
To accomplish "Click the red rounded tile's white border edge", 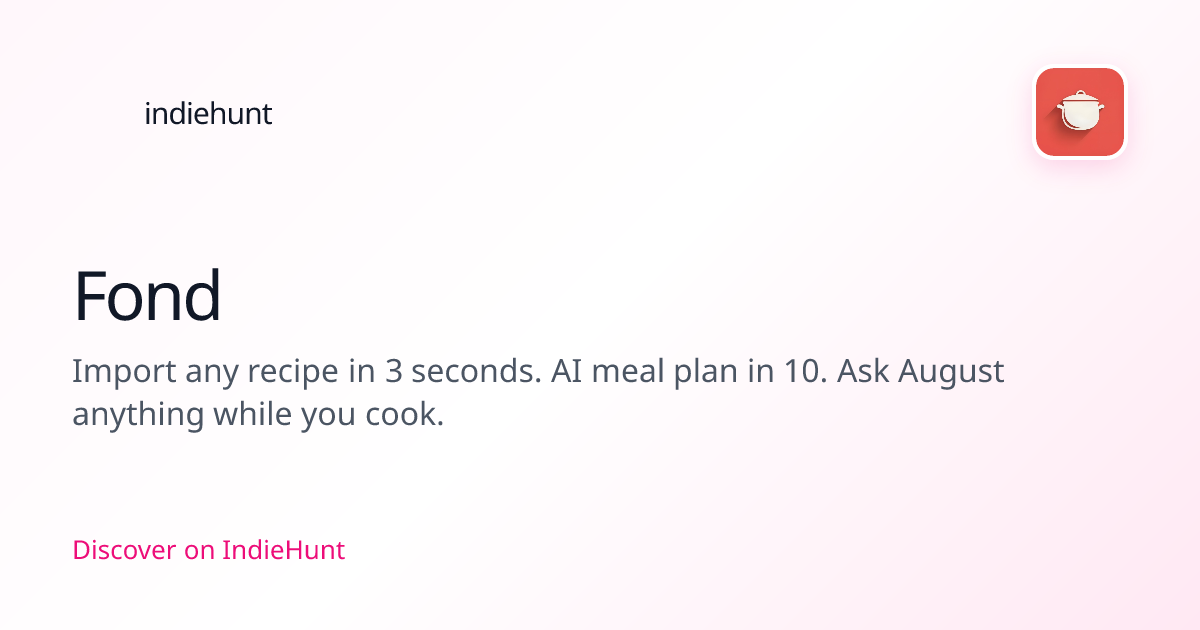I will pos(1080,67).
